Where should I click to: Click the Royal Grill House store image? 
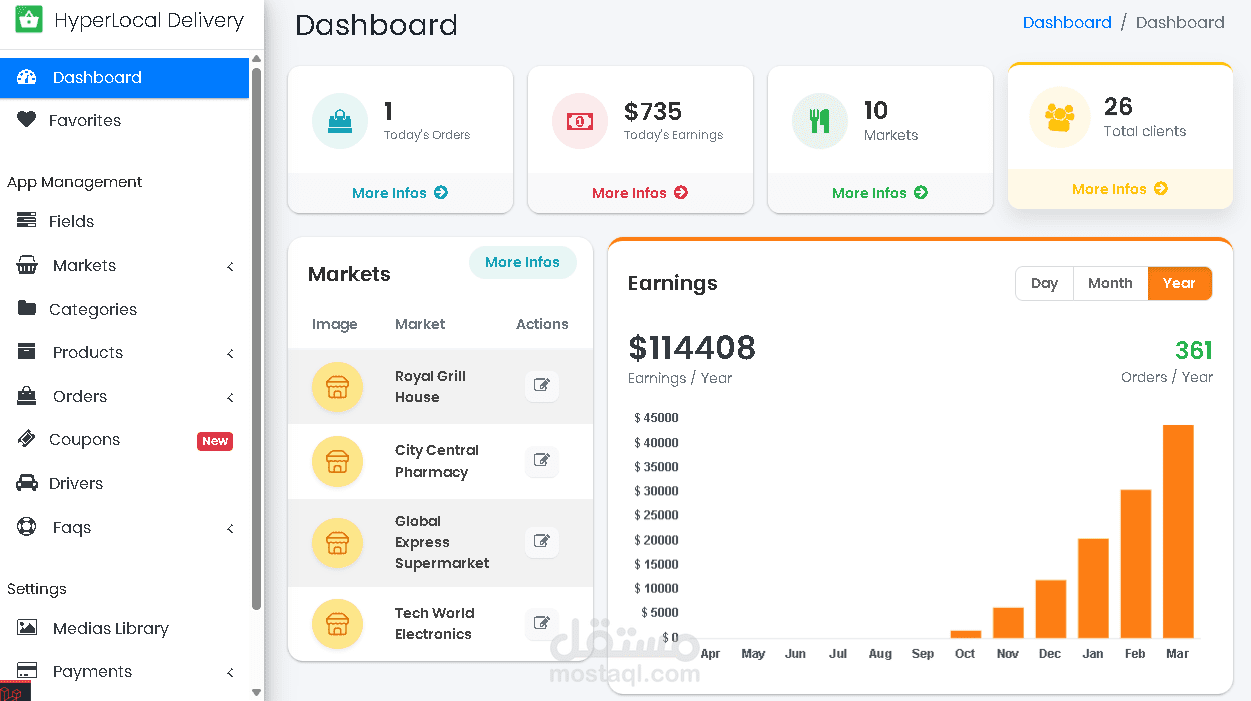pyautogui.click(x=337, y=387)
